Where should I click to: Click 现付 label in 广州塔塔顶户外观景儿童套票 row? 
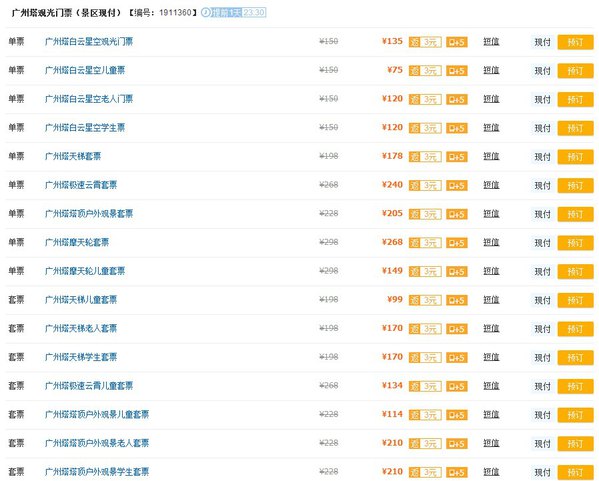click(542, 415)
